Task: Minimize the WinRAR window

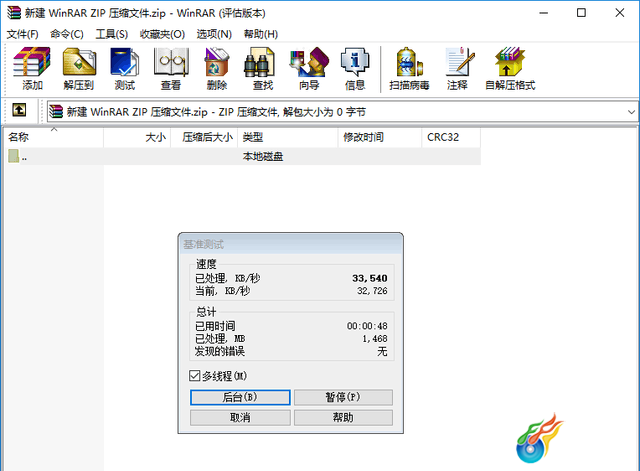Action: pos(543,13)
